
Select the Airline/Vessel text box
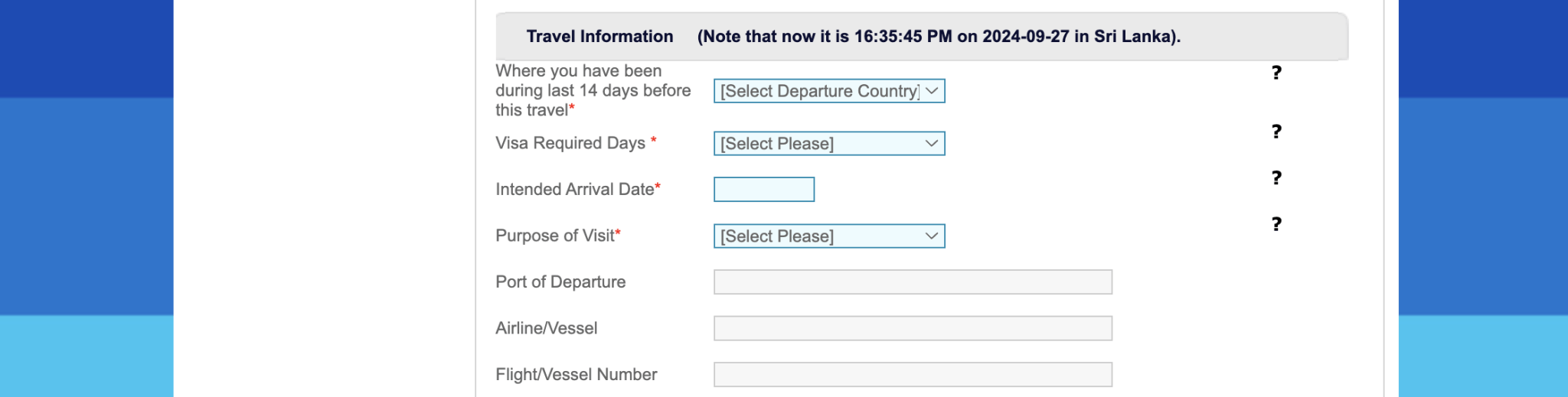point(913,328)
